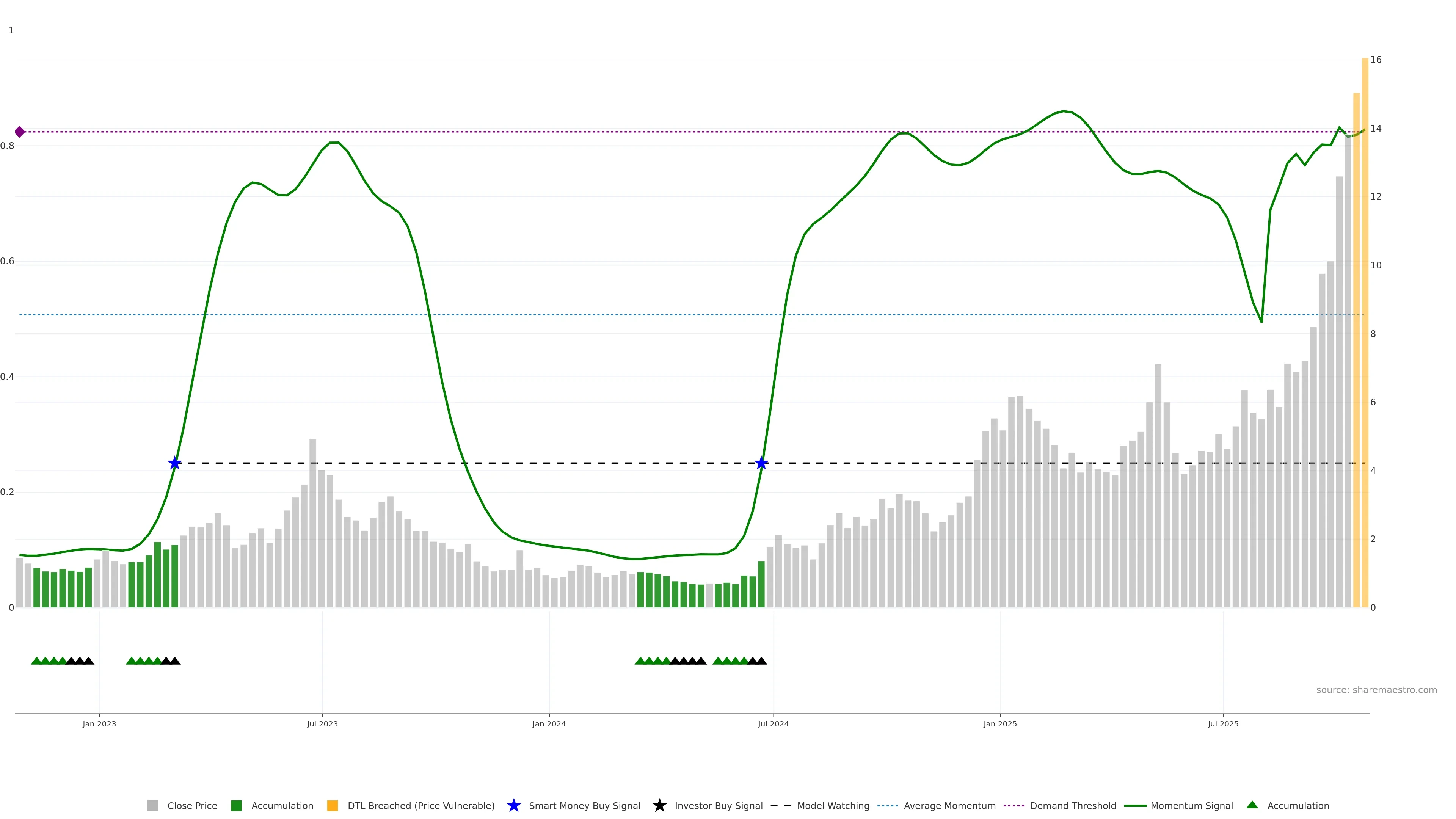Toggle the orange DTL Breached legend icon

click(x=333, y=805)
